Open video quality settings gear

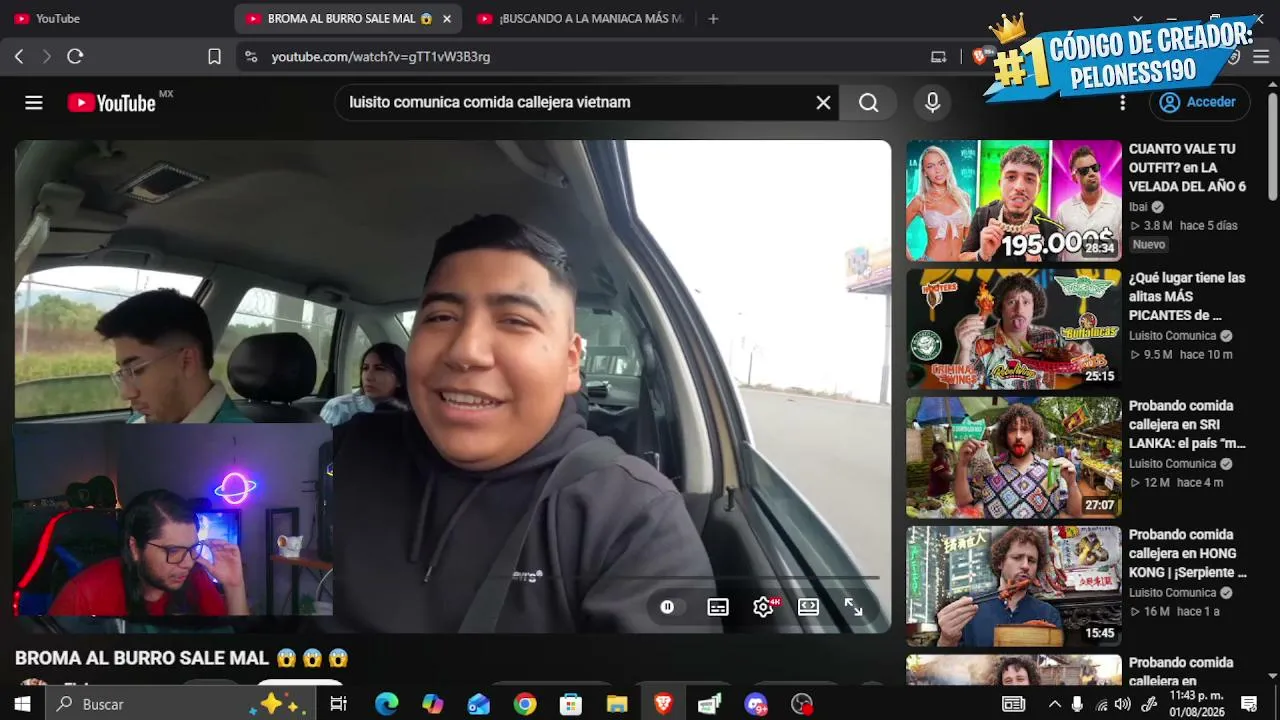click(765, 607)
